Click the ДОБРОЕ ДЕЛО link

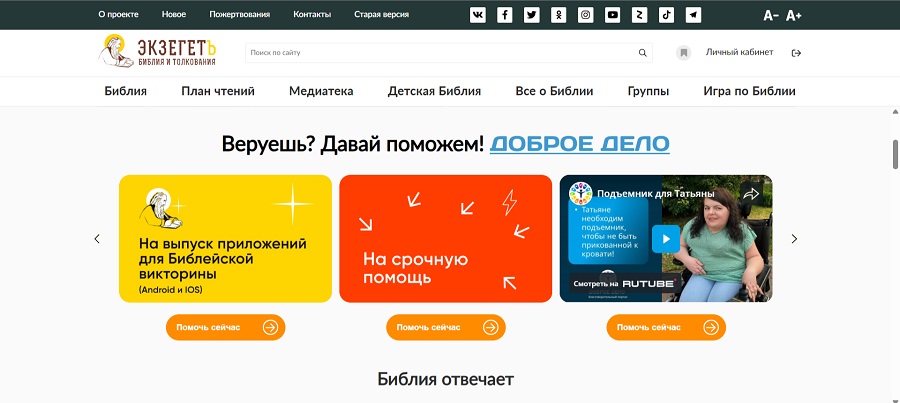pyautogui.click(x=579, y=144)
